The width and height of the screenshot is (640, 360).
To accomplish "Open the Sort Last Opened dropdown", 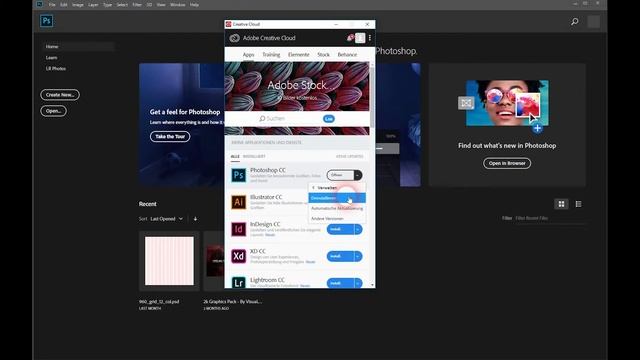I will click(167, 219).
